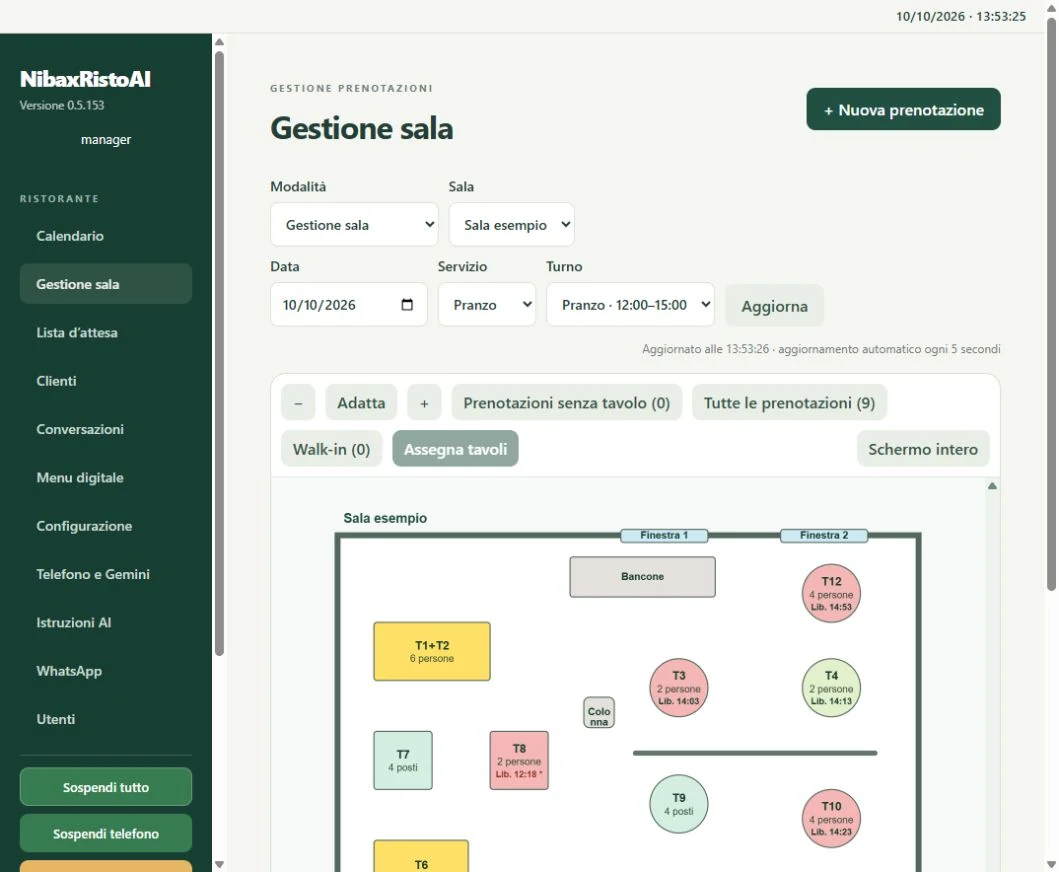The image size is (1059, 872).
Task: Open the WhatsApp section
Action: coord(105,671)
